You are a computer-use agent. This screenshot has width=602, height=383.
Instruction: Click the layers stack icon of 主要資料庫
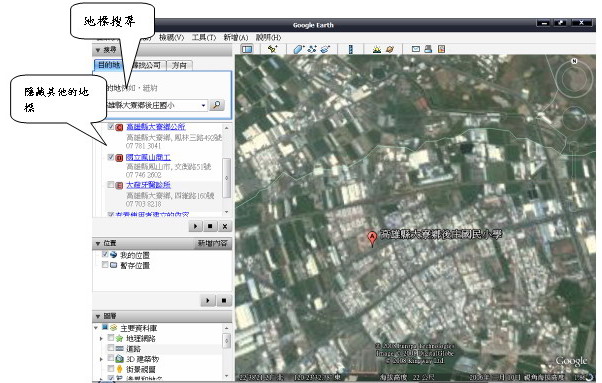click(113, 328)
